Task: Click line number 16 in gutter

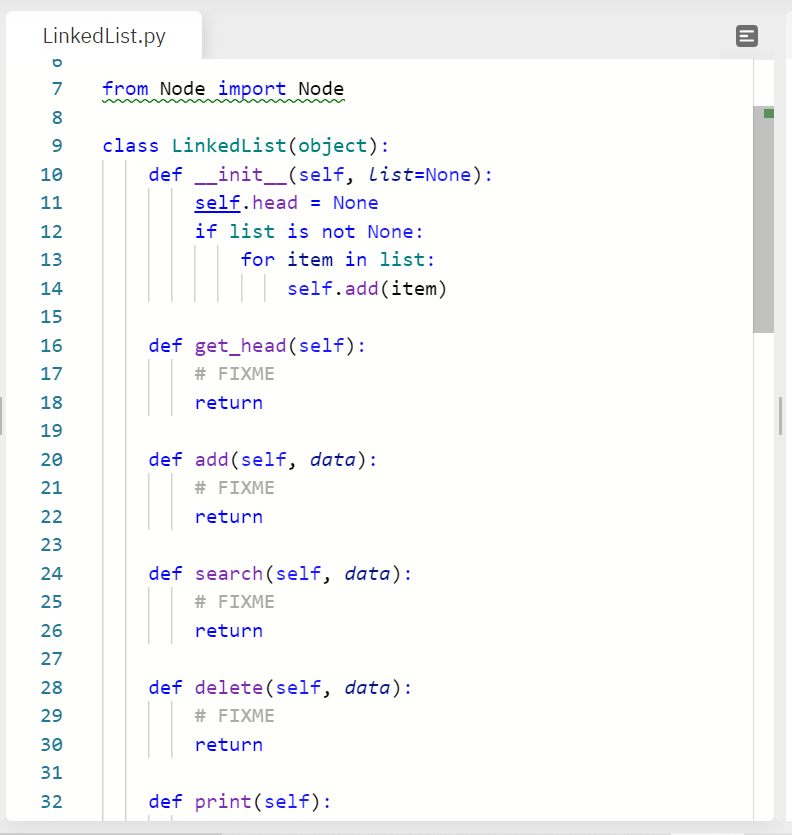Action: point(52,346)
